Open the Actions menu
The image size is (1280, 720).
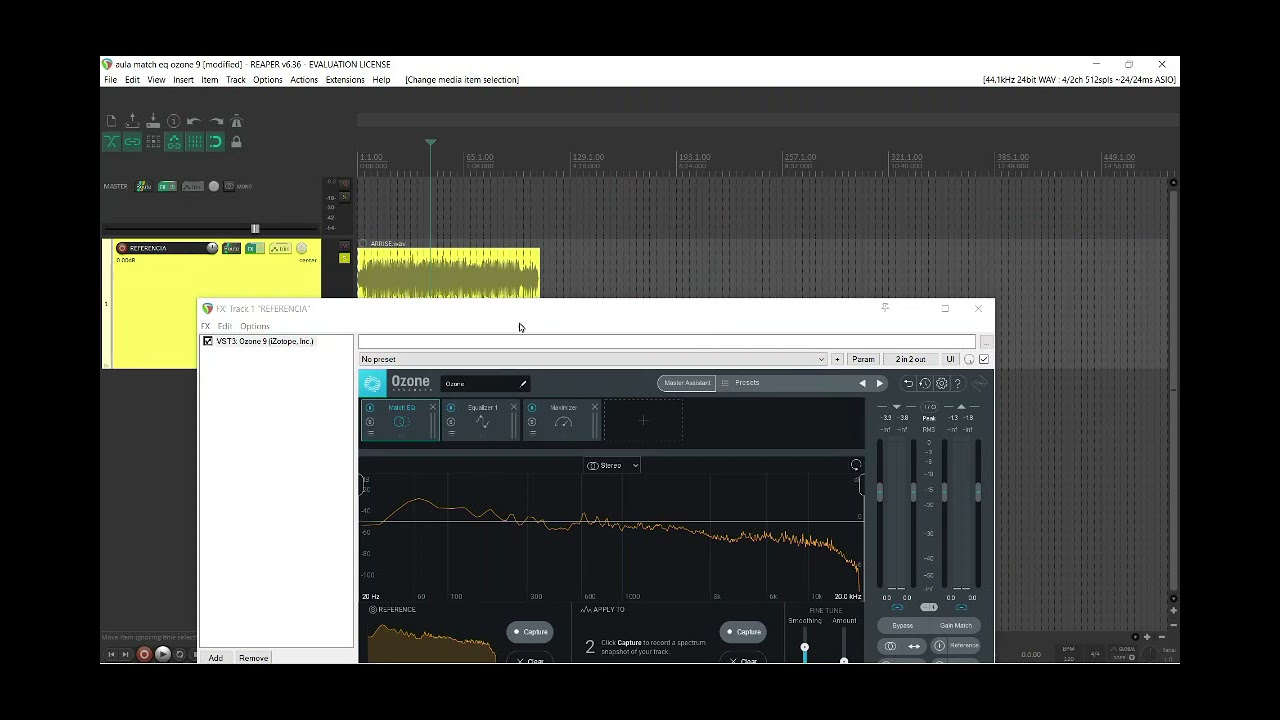[x=304, y=80]
